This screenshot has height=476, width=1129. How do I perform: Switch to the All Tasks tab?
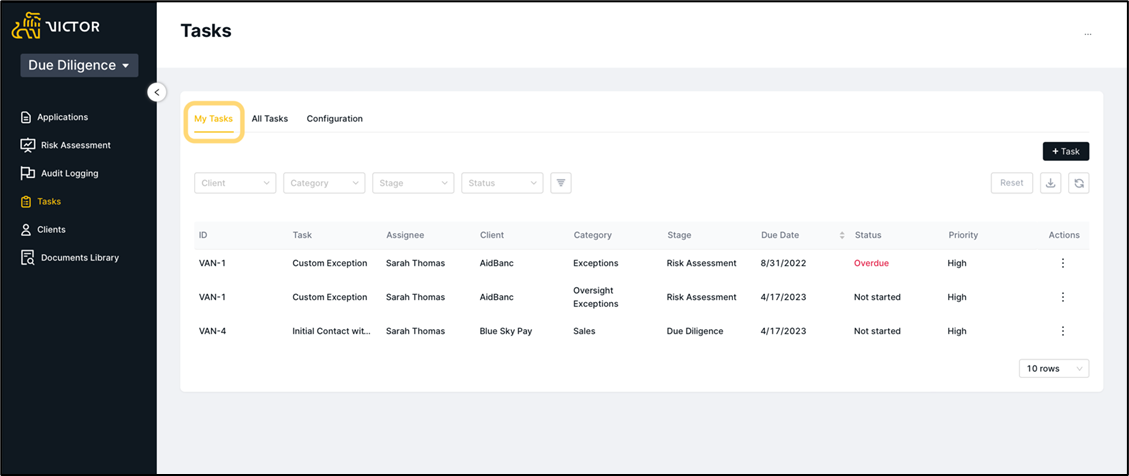[x=269, y=119]
